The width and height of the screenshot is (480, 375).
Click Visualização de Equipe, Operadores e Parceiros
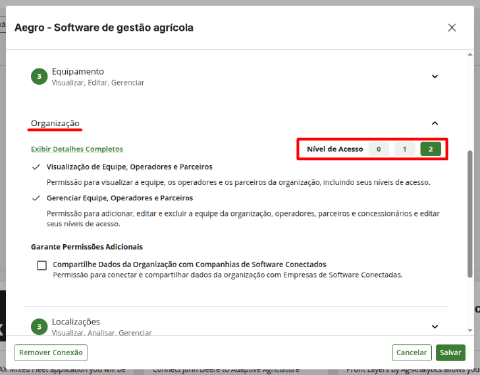coord(129,167)
